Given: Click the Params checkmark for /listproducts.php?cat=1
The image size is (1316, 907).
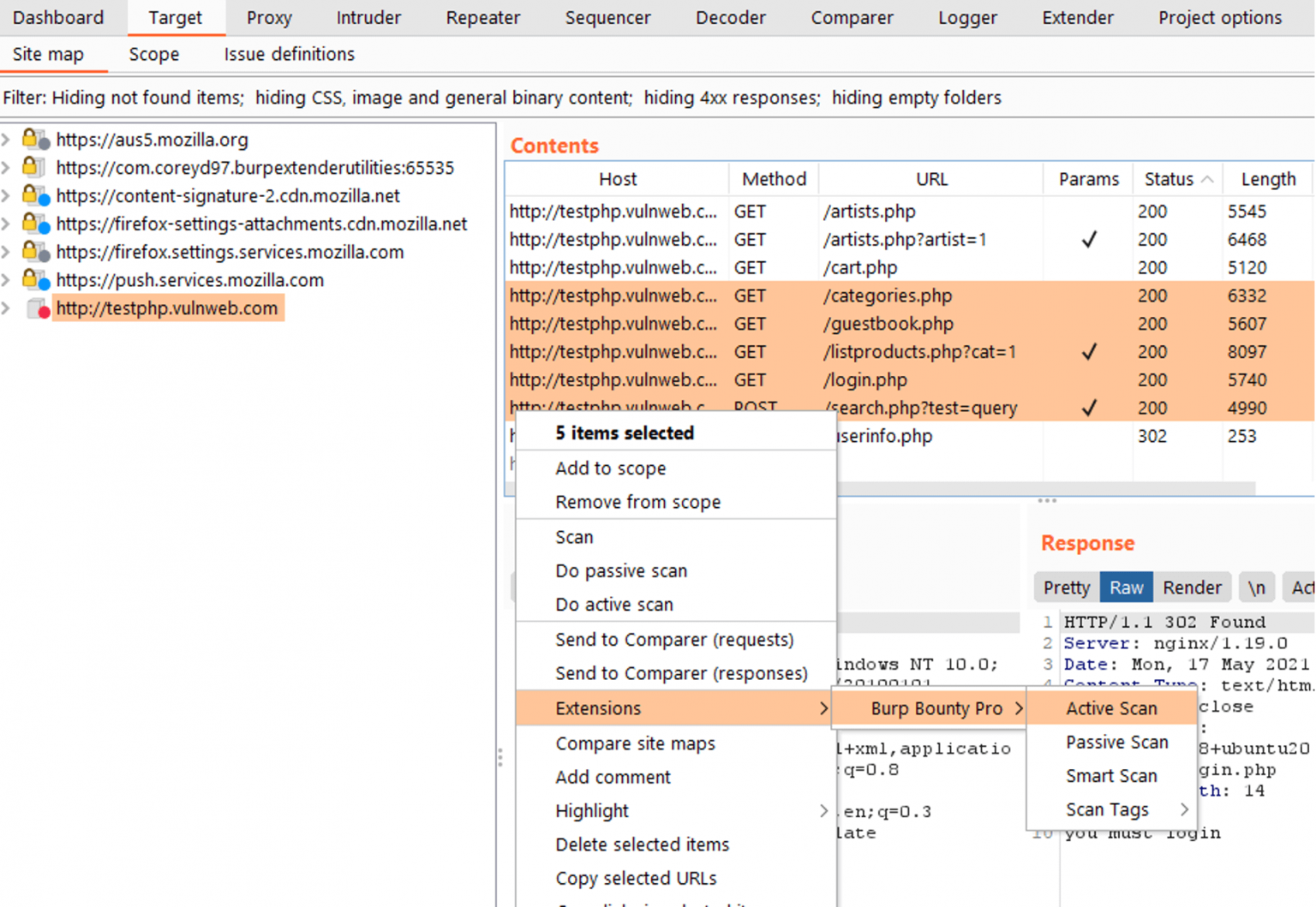Looking at the screenshot, I should (1089, 352).
